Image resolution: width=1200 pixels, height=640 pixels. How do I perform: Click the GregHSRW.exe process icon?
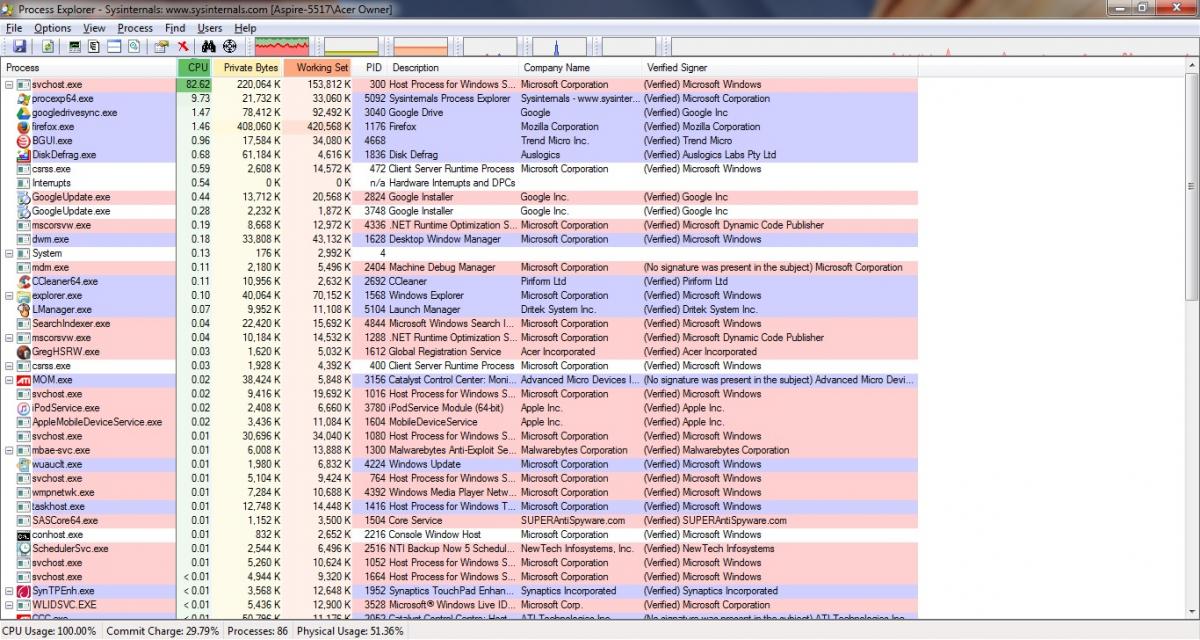click(x=24, y=352)
